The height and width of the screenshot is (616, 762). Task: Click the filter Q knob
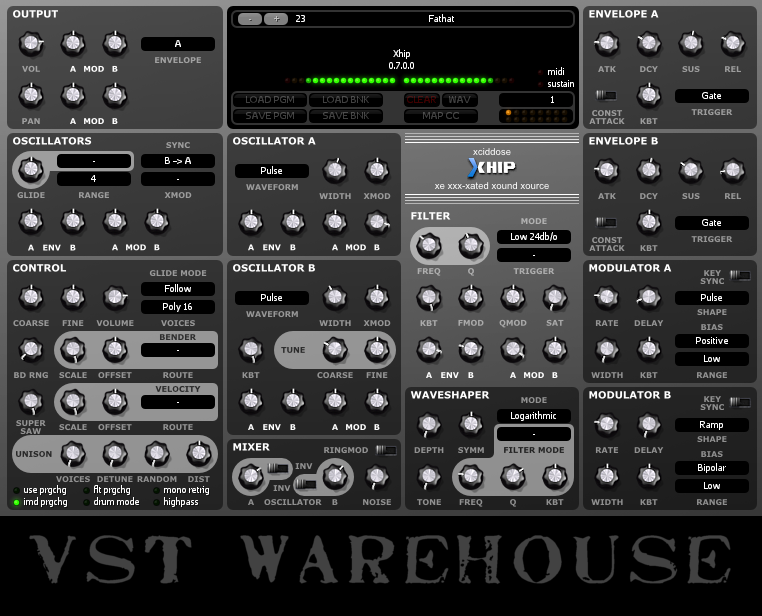point(470,245)
